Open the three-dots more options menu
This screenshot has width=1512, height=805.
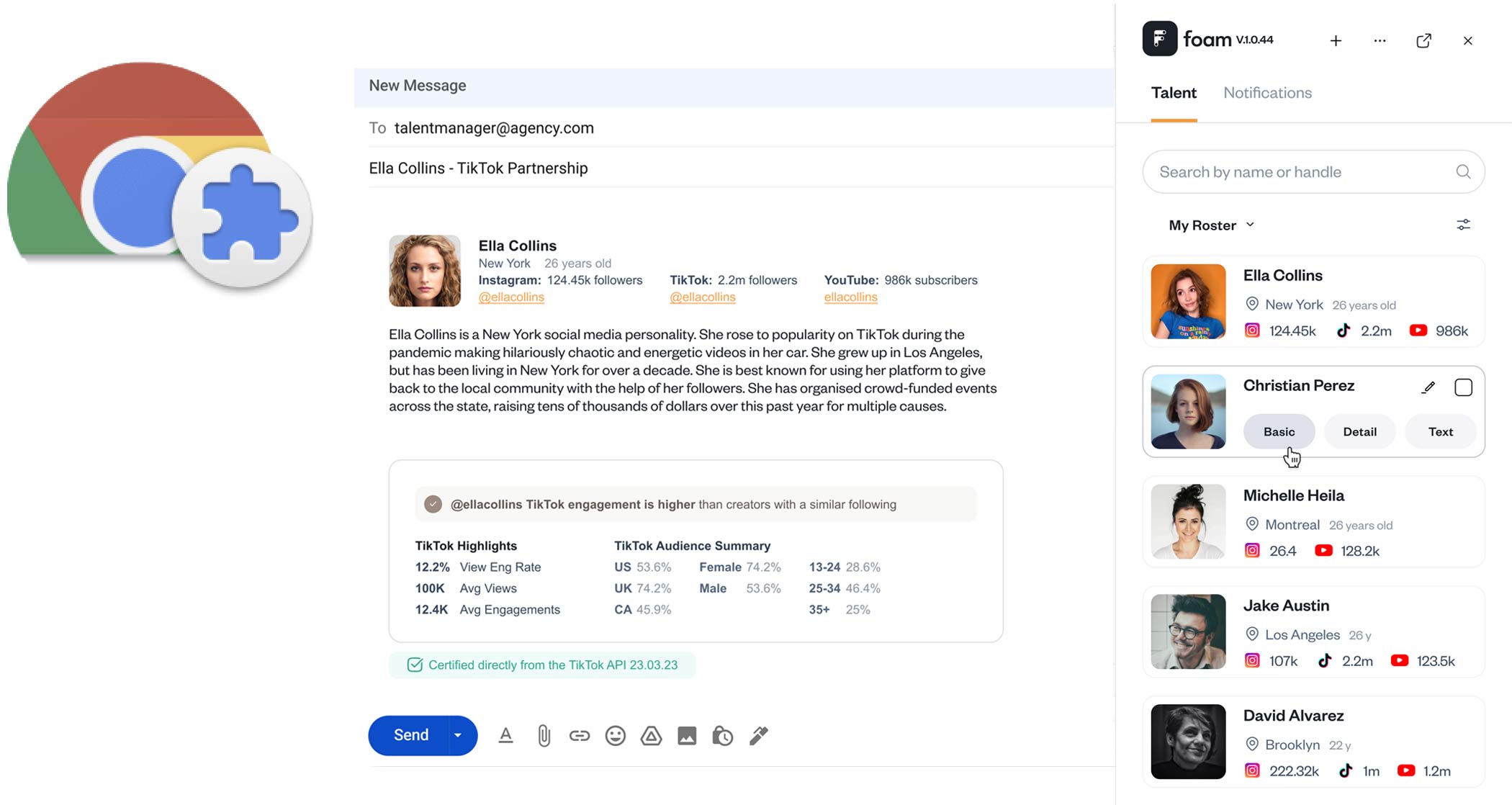[x=1380, y=41]
